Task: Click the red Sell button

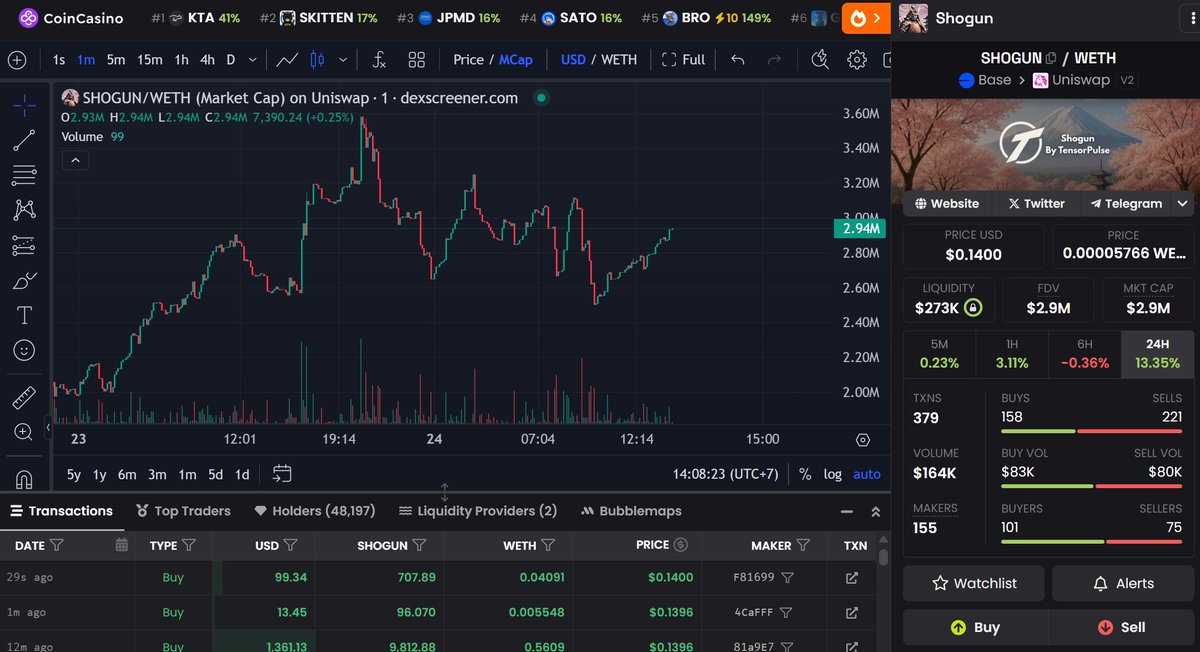Action: (x=1121, y=627)
